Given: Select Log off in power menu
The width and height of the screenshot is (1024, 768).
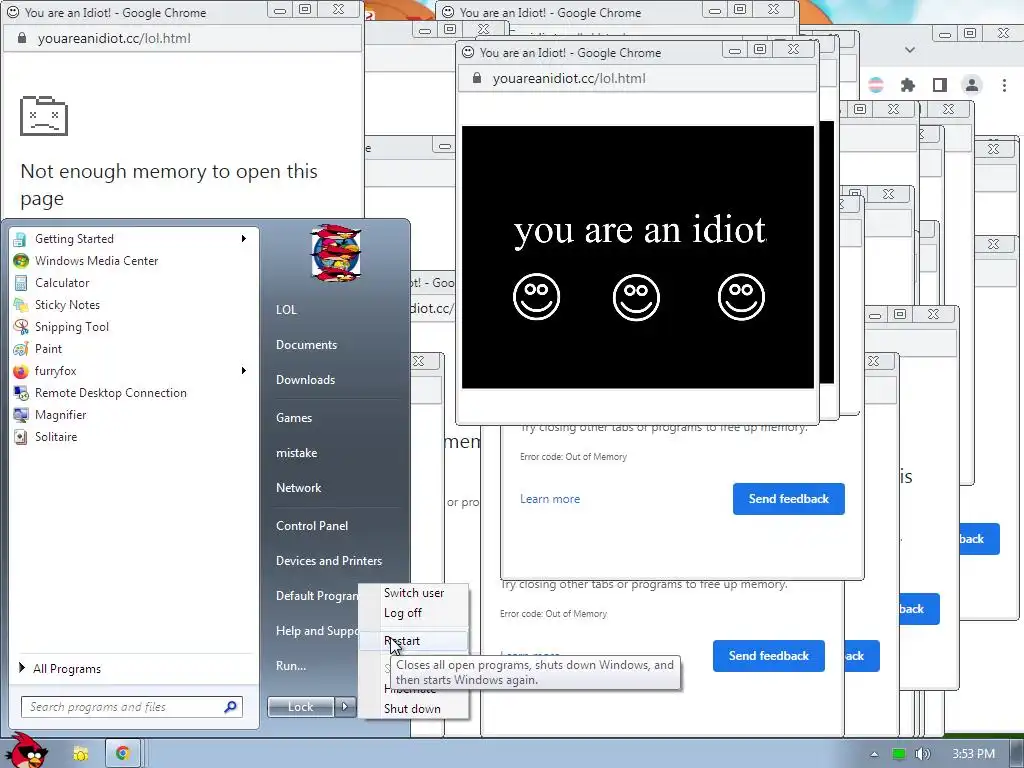Looking at the screenshot, I should click(403, 613).
